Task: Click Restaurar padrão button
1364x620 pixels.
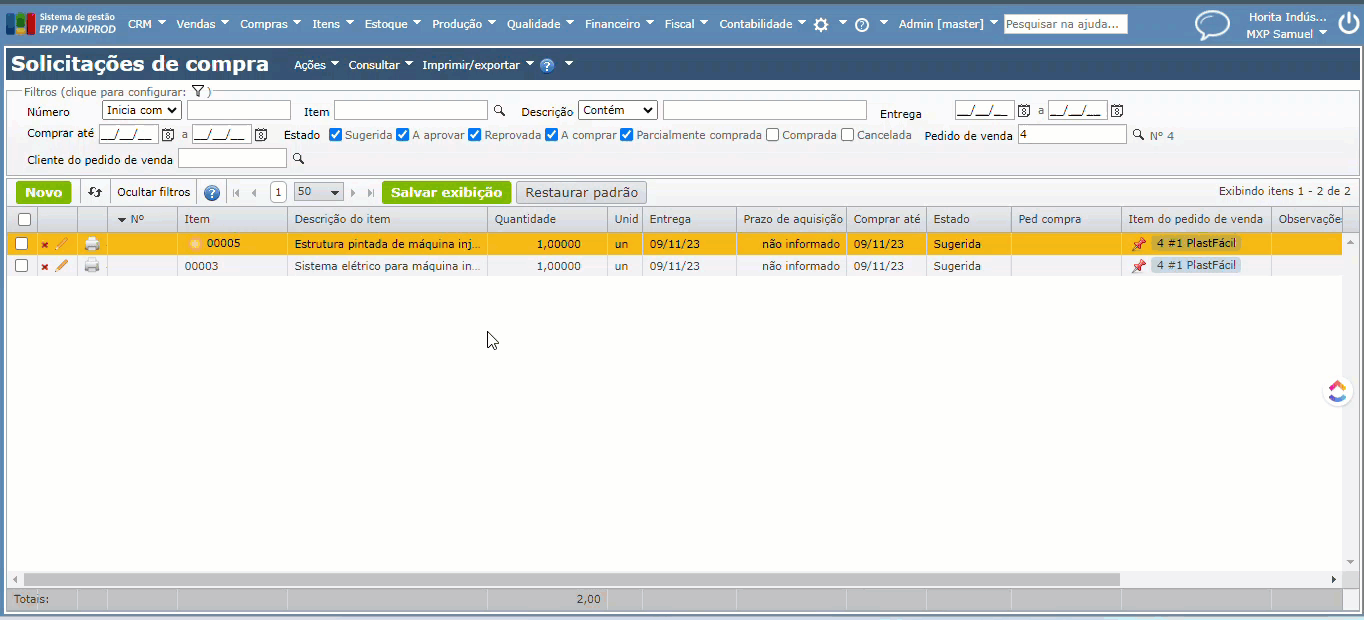Action: [x=581, y=192]
